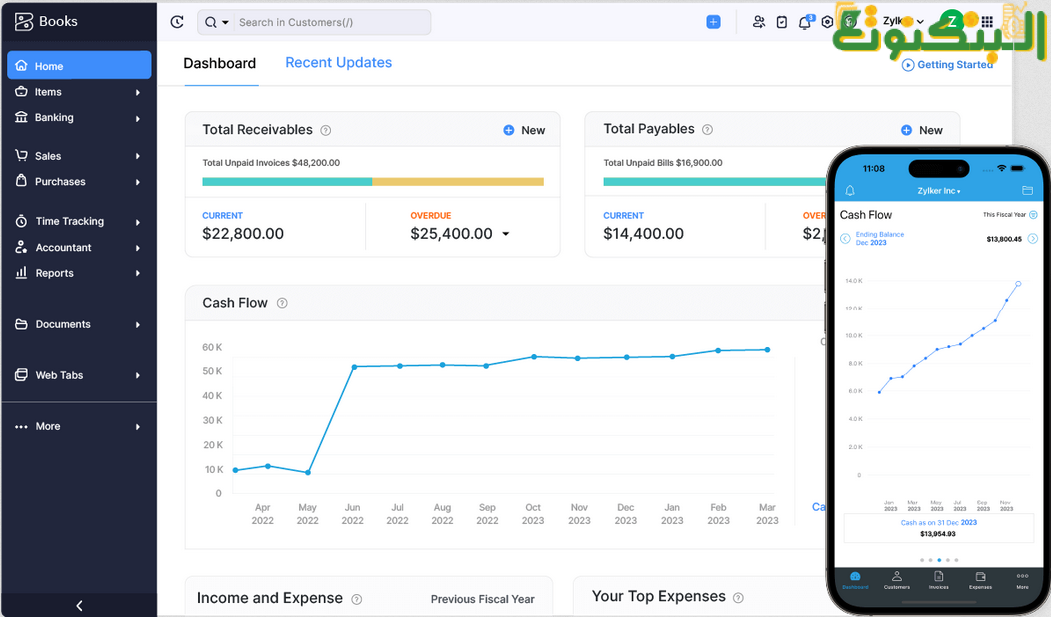Open the referrals people icon in header
The height and width of the screenshot is (617, 1051).
coord(759,22)
